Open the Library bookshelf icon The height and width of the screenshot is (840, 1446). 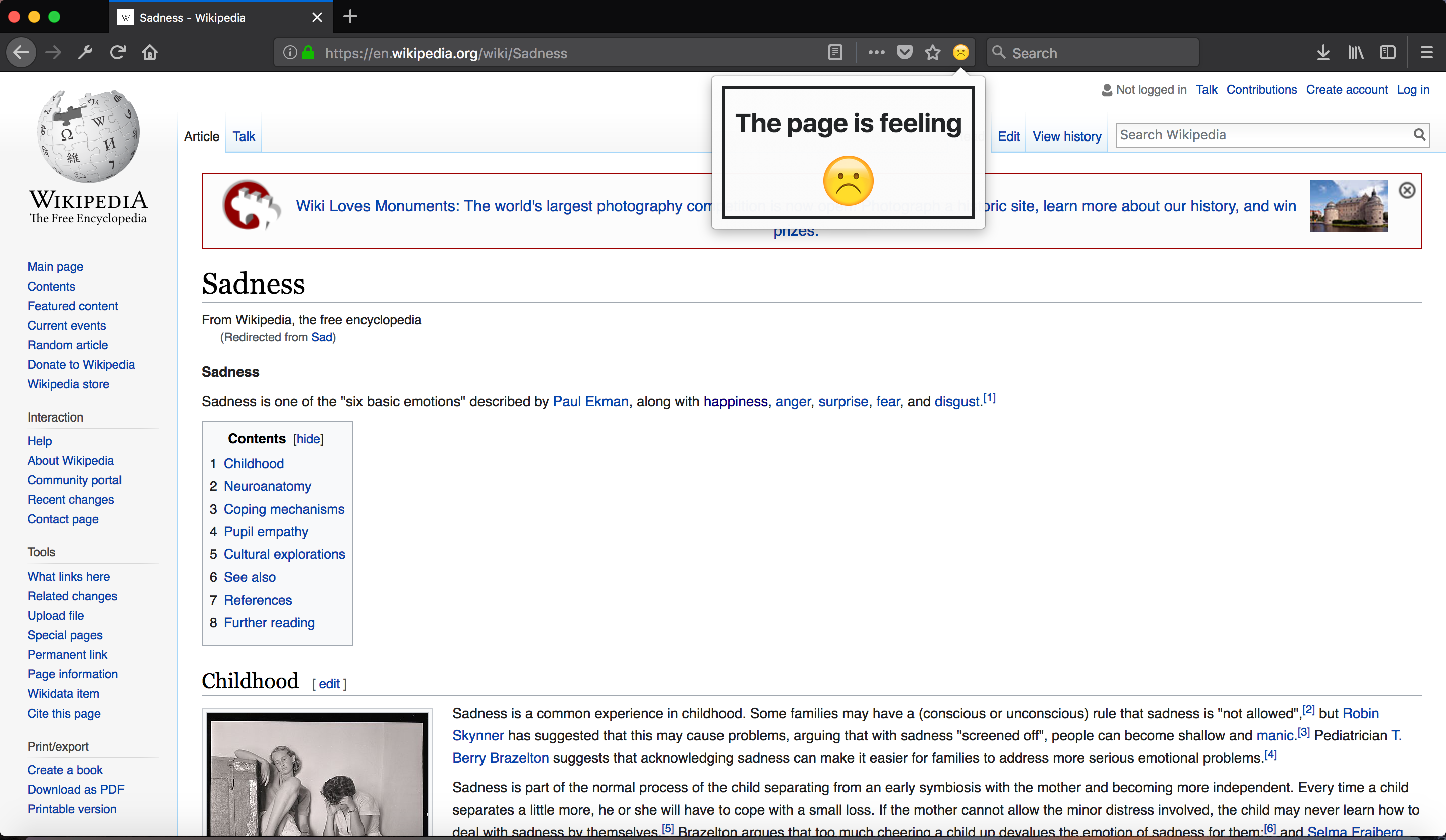pyautogui.click(x=1355, y=53)
